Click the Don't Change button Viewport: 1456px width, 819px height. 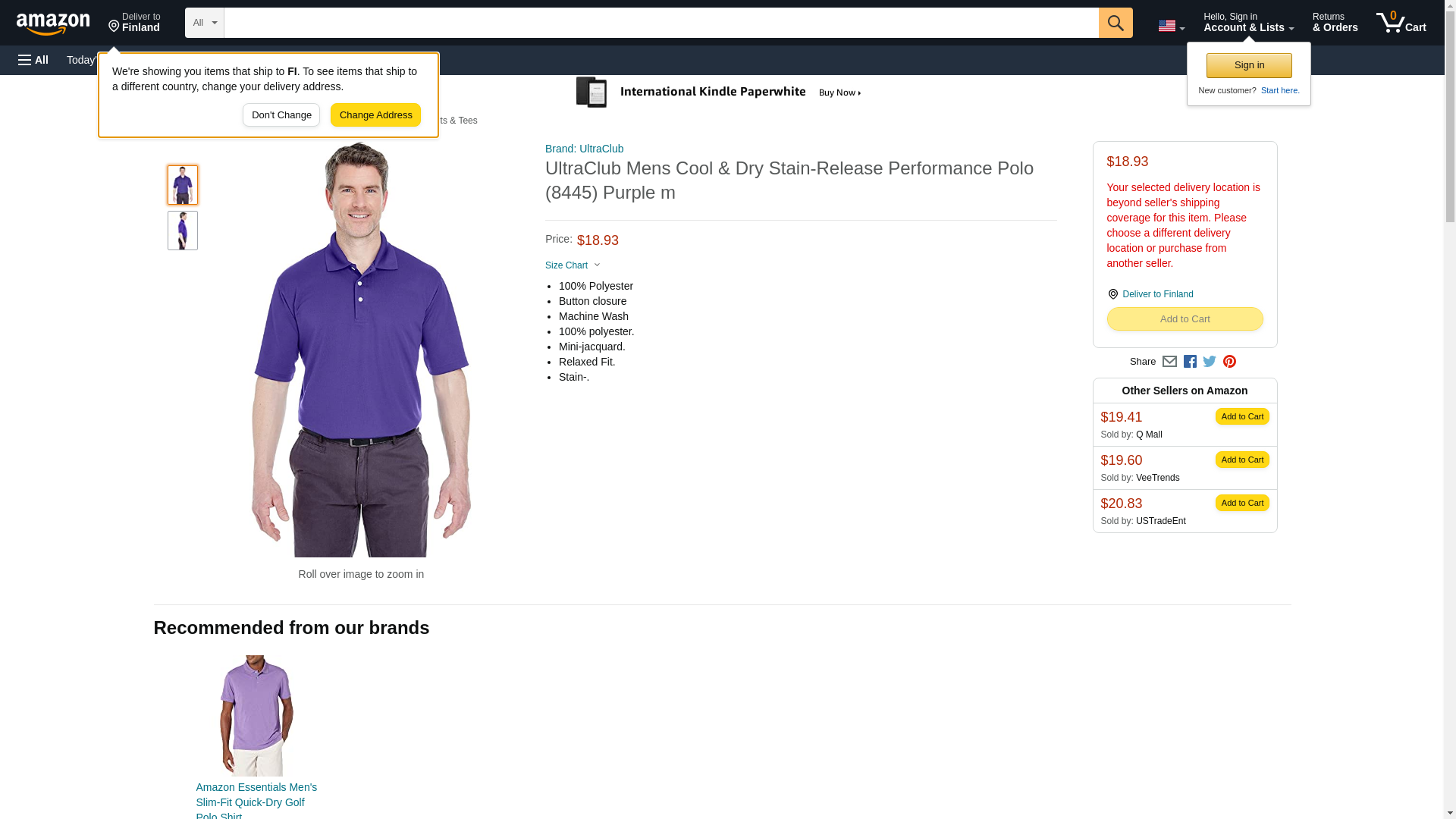pyautogui.click(x=281, y=115)
